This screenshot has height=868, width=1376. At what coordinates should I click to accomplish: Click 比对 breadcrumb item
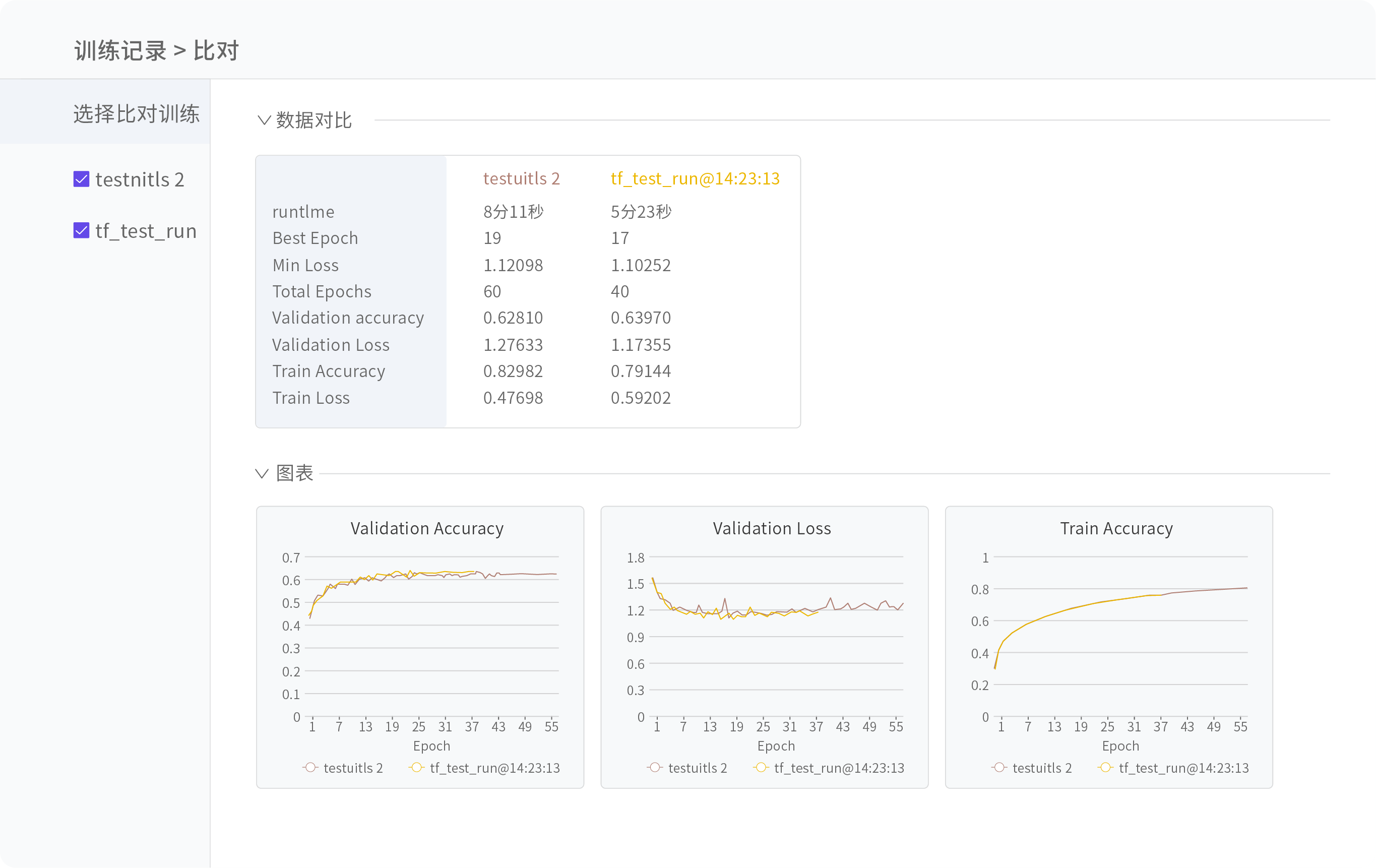[x=216, y=51]
